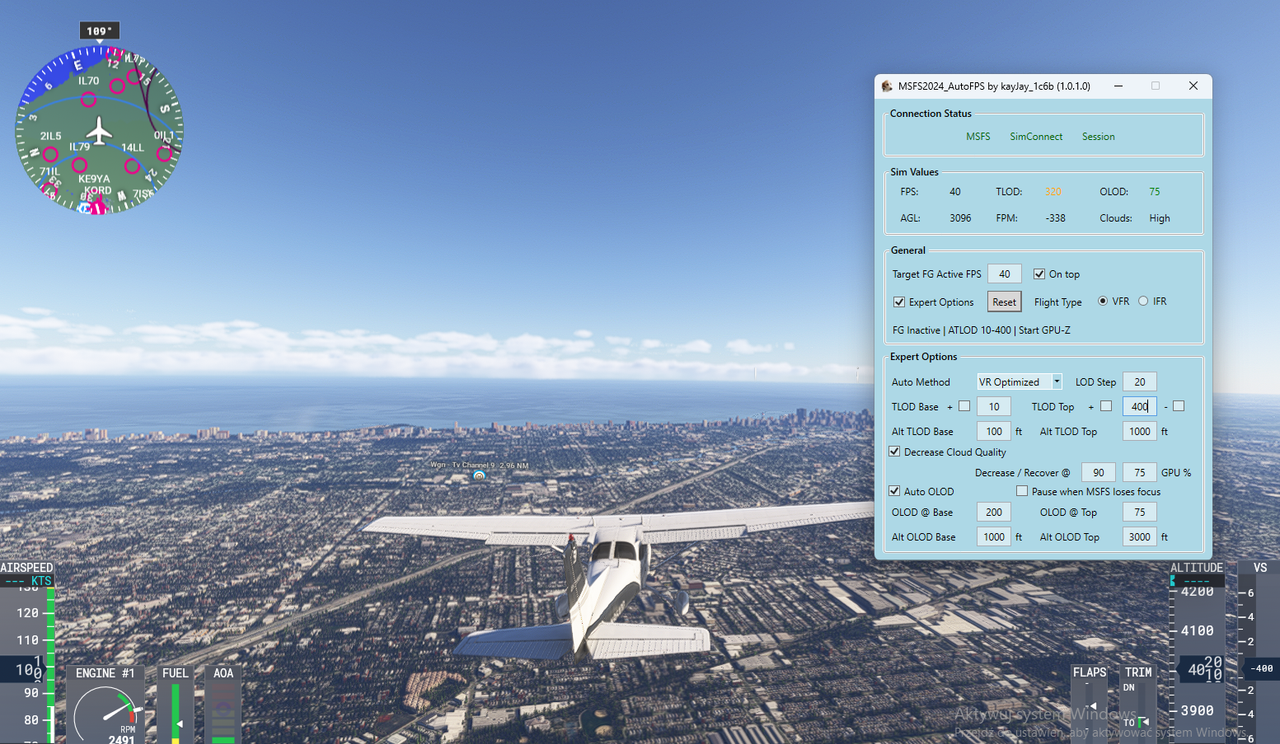
Task: Click the cloud Recover GPU % field
Action: tap(1139, 472)
